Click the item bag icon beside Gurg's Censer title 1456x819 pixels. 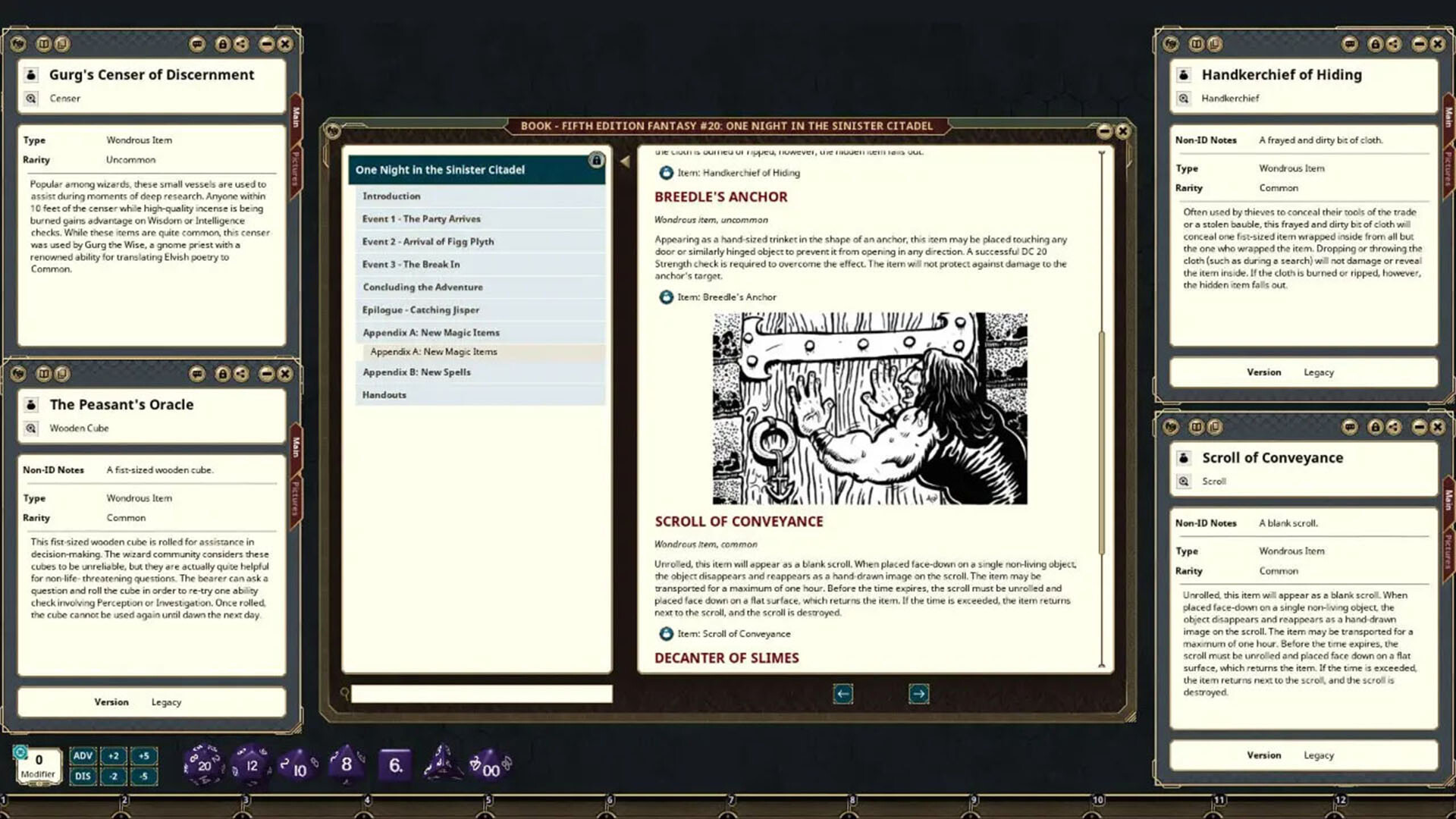(30, 74)
